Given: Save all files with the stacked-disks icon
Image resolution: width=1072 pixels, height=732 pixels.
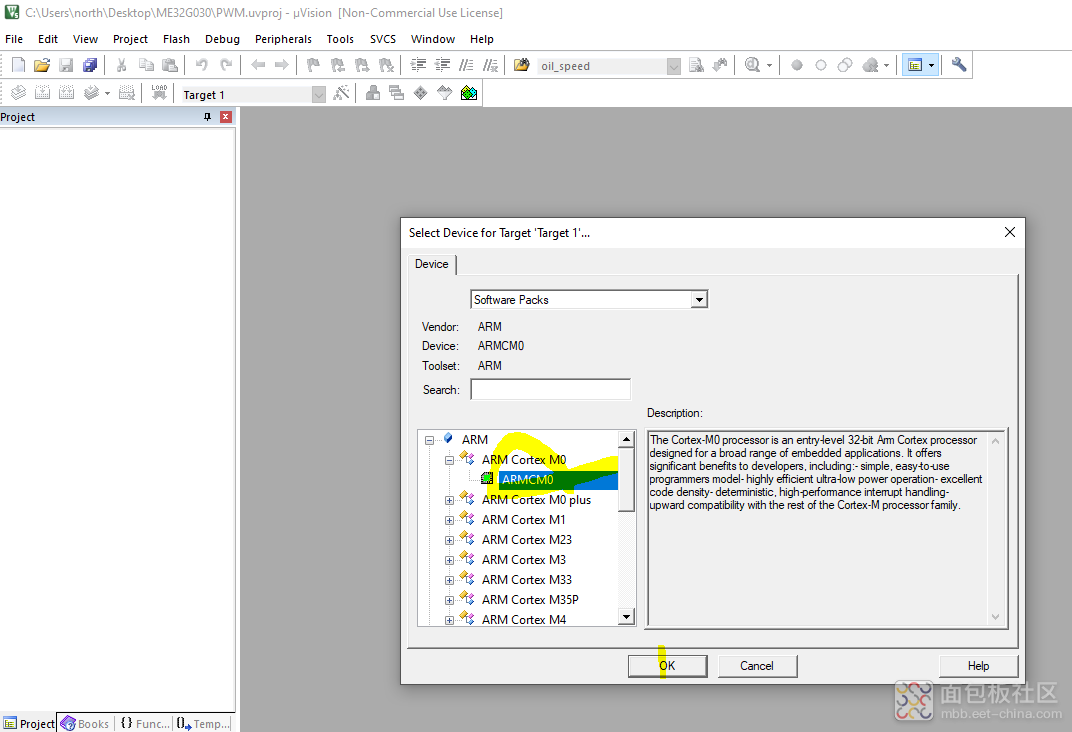Looking at the screenshot, I should coord(90,65).
